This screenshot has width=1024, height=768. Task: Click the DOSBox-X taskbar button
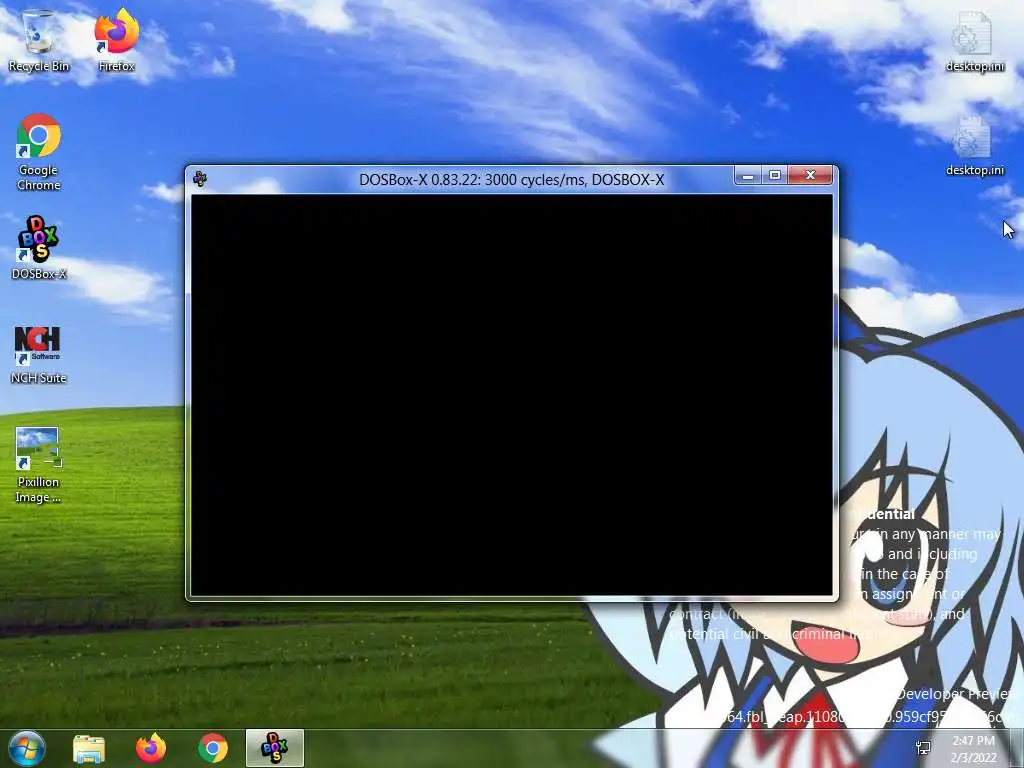click(275, 748)
